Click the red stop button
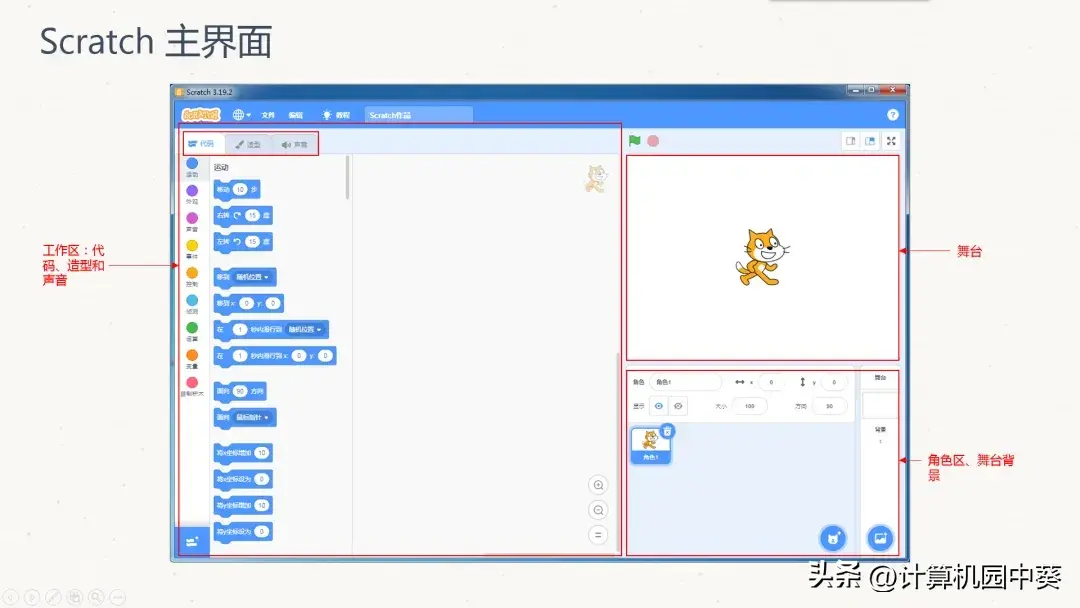 [x=653, y=140]
